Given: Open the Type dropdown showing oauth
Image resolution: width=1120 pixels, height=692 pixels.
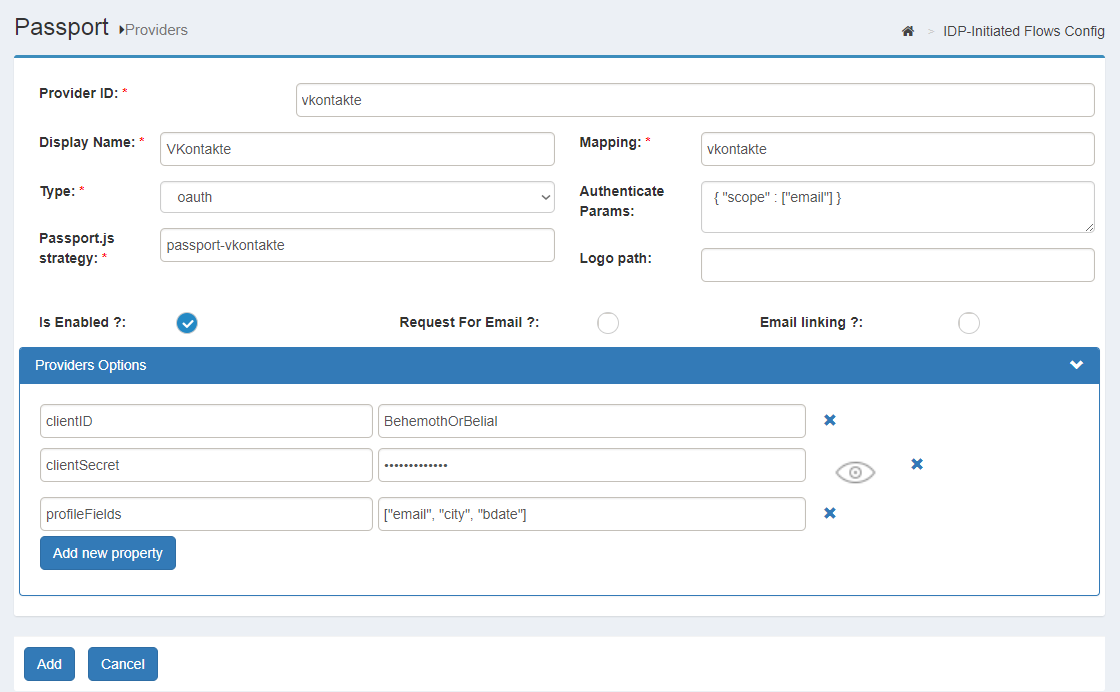Looking at the screenshot, I should (357, 197).
